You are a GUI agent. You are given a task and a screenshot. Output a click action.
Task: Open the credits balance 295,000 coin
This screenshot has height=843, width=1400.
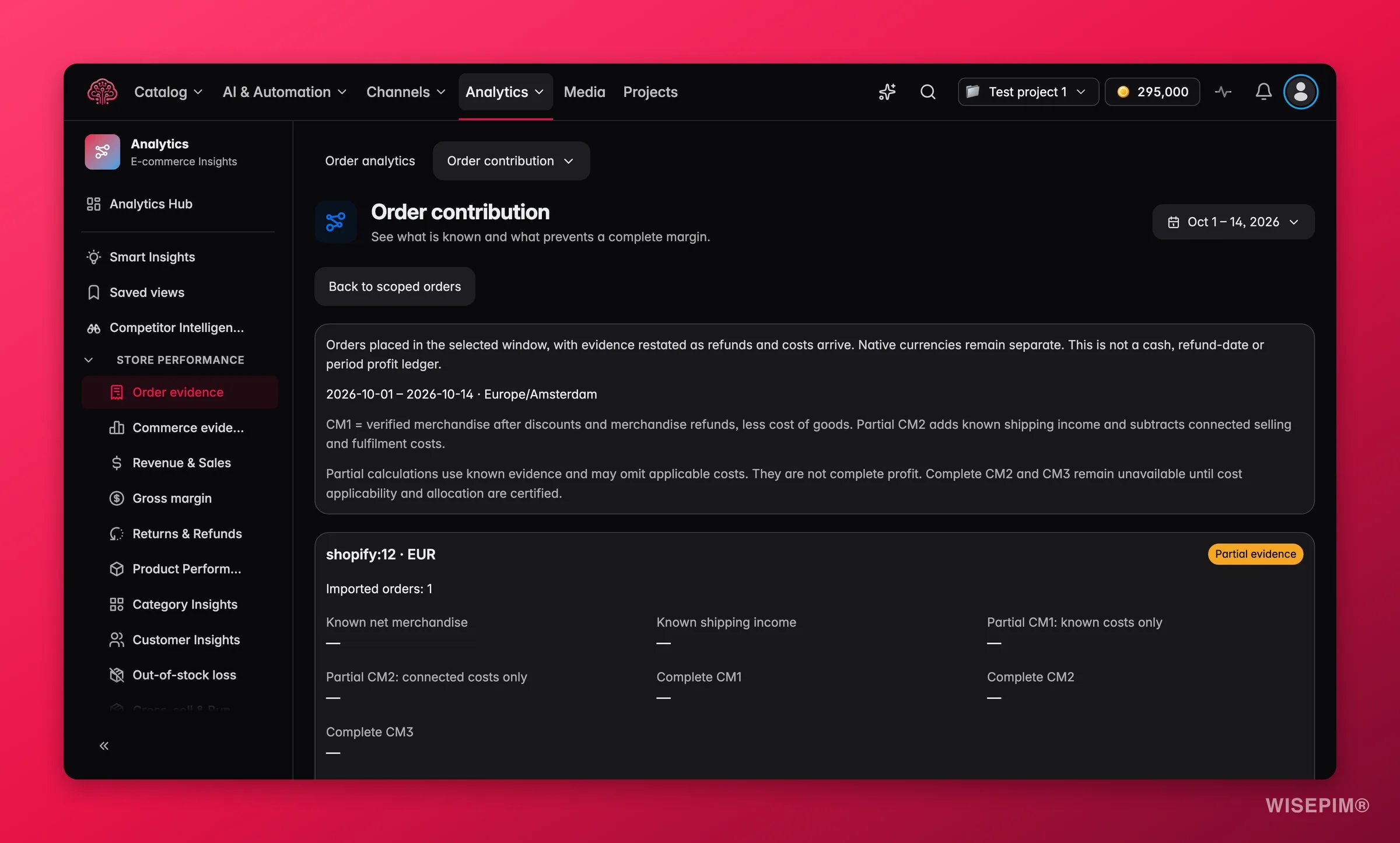pyautogui.click(x=1152, y=92)
